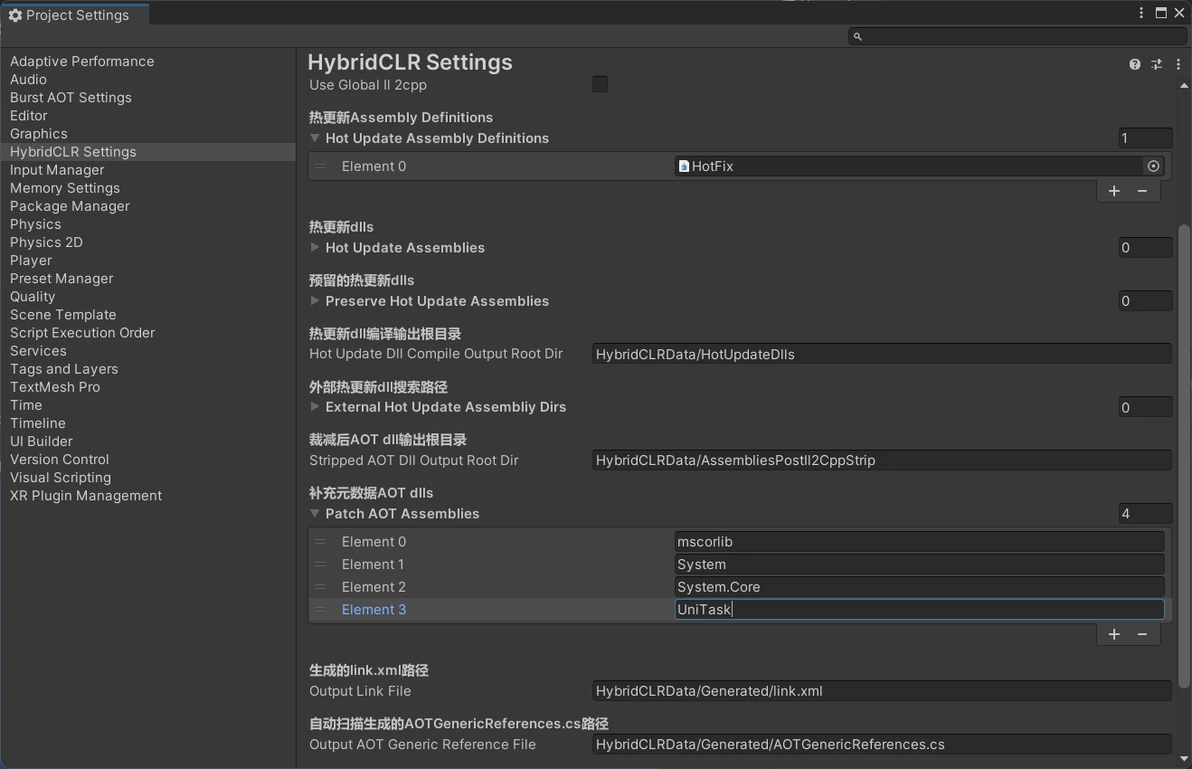Viewport: 1192px width, 769px height.
Task: Click the Output Link File path field
Action: [880, 691]
